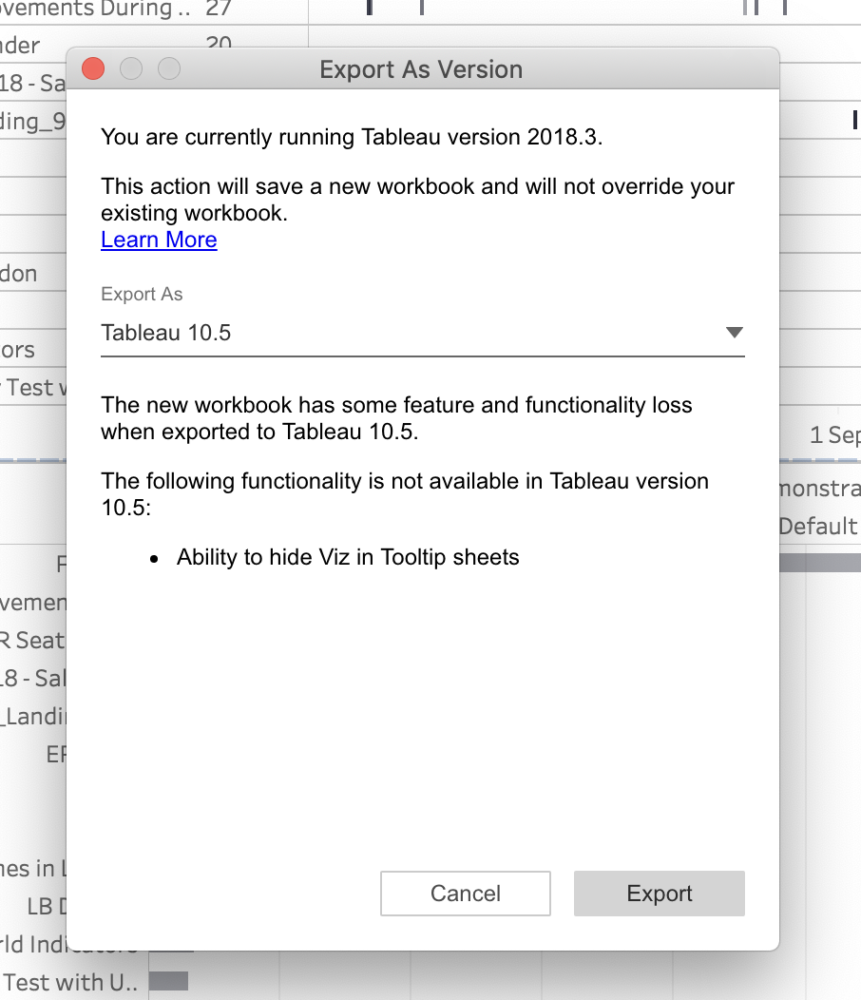Click the Default label in background window
The image size is (861, 1000).
pyautogui.click(x=818, y=526)
